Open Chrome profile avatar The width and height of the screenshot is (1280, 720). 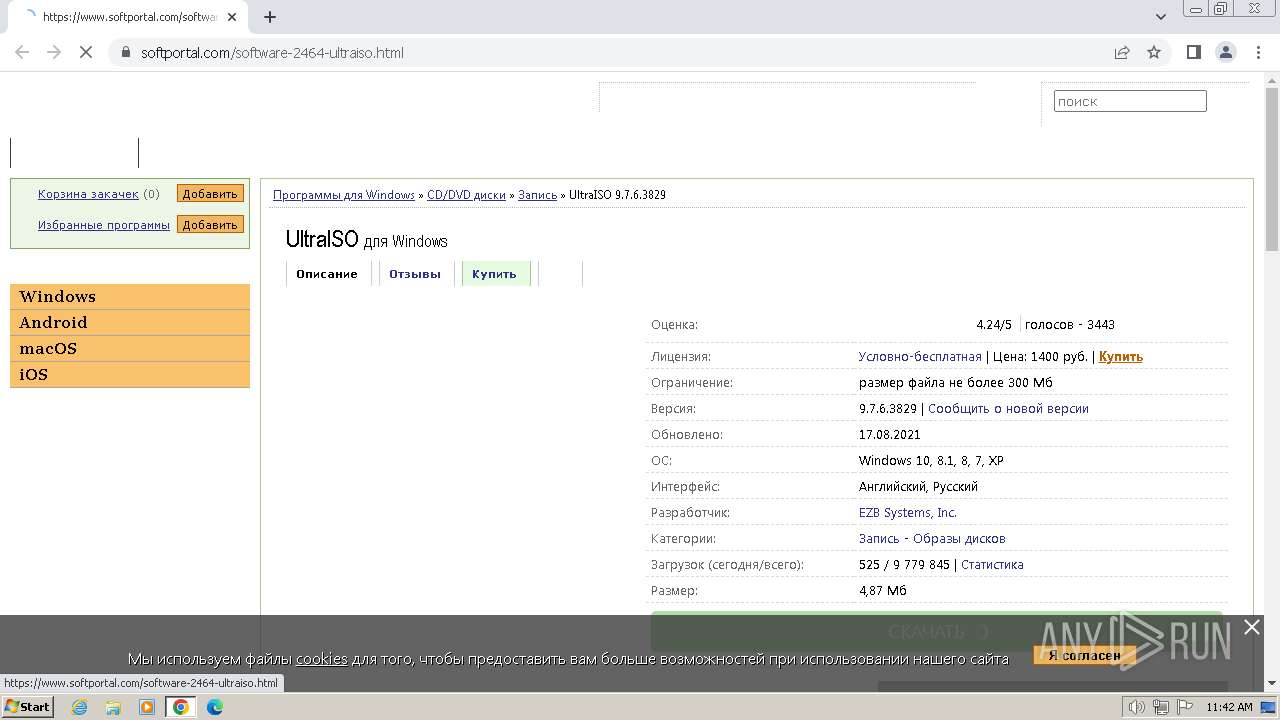(x=1225, y=52)
